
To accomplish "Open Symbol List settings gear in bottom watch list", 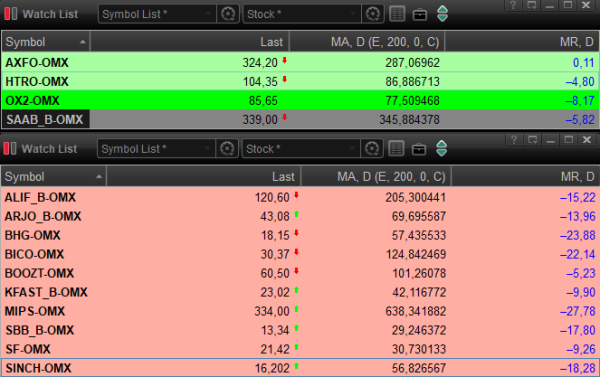I will coord(227,149).
